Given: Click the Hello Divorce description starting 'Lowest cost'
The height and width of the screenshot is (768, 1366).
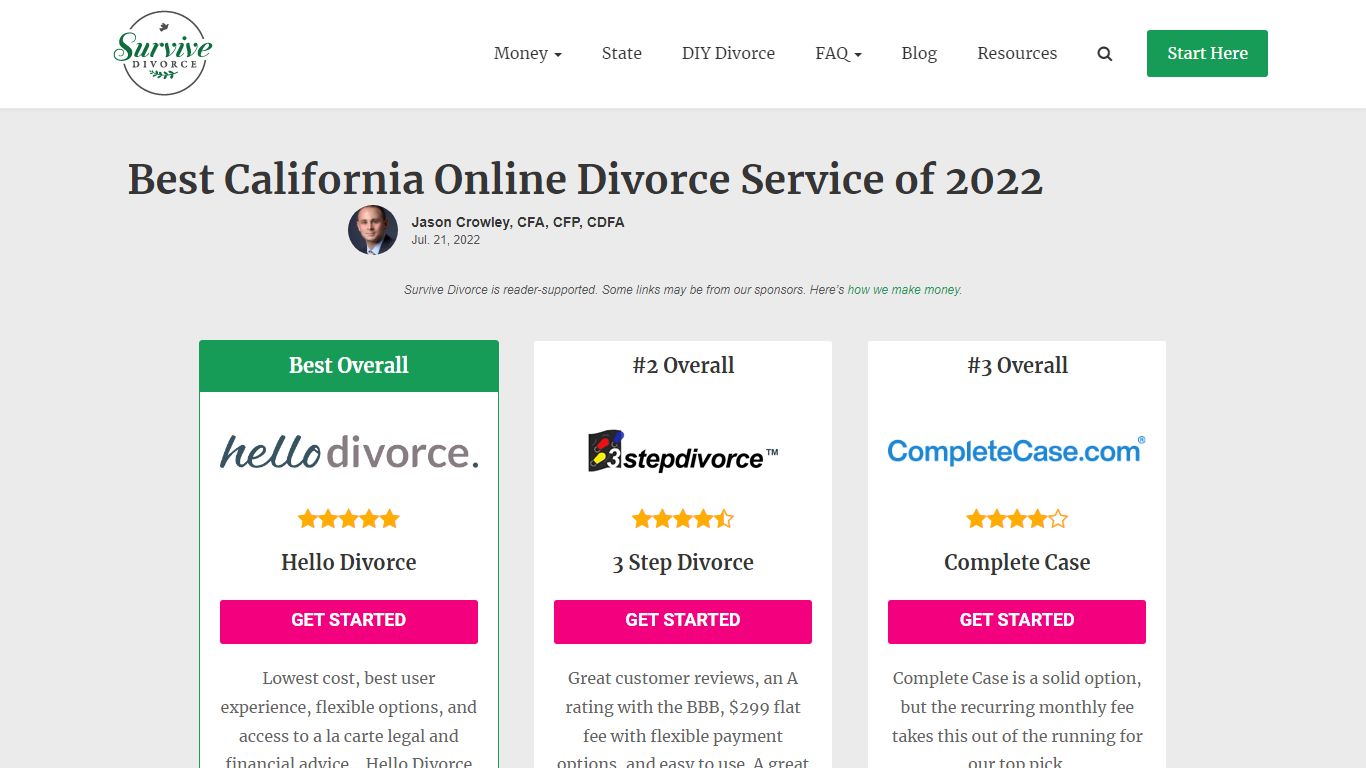Looking at the screenshot, I should (349, 720).
